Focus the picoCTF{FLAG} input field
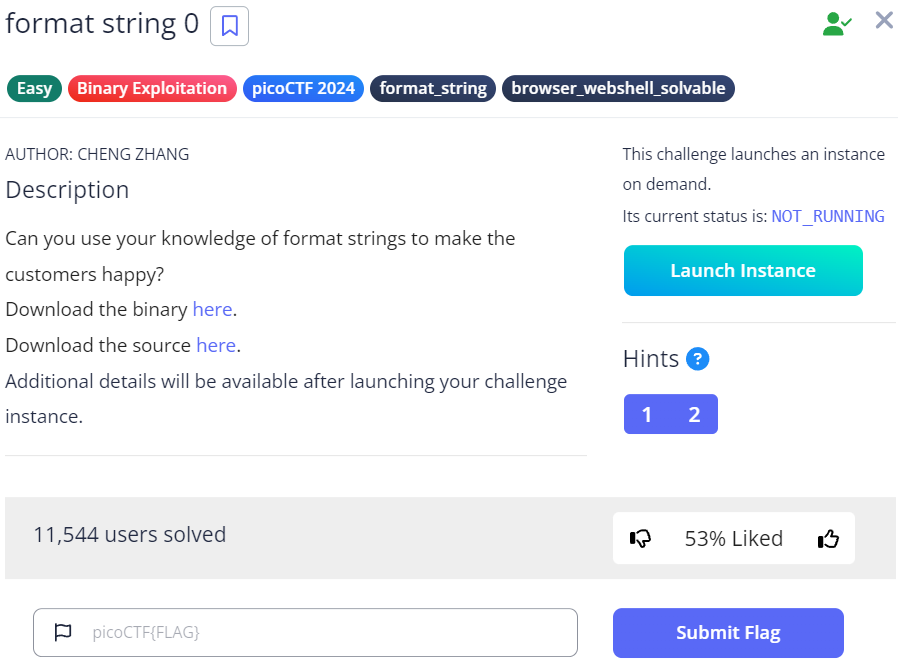898x670 pixels. click(x=320, y=632)
